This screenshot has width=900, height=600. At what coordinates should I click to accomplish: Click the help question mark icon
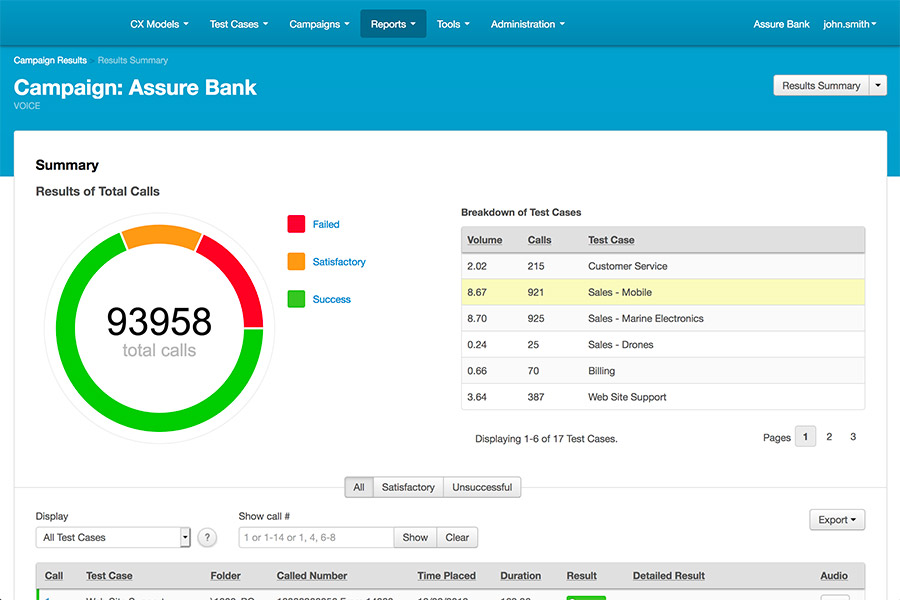point(207,538)
